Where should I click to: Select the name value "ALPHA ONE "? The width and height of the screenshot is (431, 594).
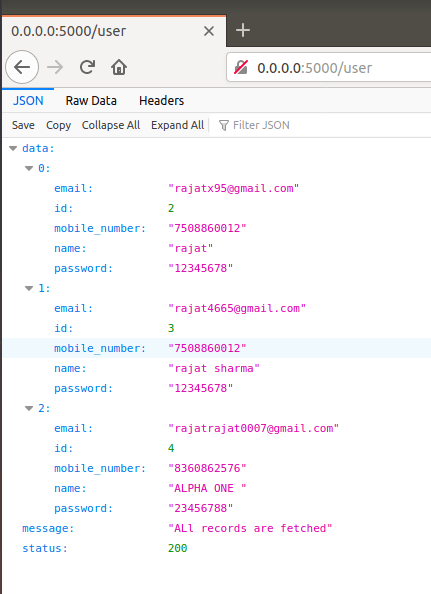coord(207,488)
